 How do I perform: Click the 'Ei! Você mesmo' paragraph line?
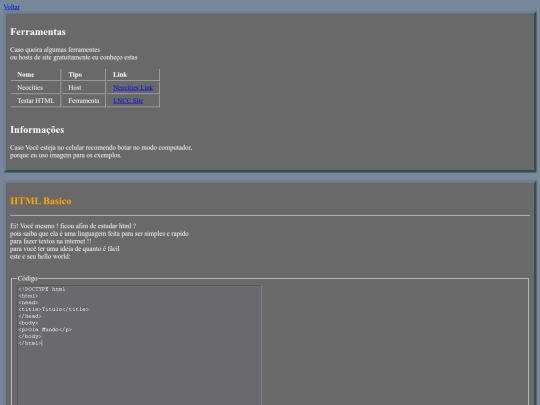[73, 226]
